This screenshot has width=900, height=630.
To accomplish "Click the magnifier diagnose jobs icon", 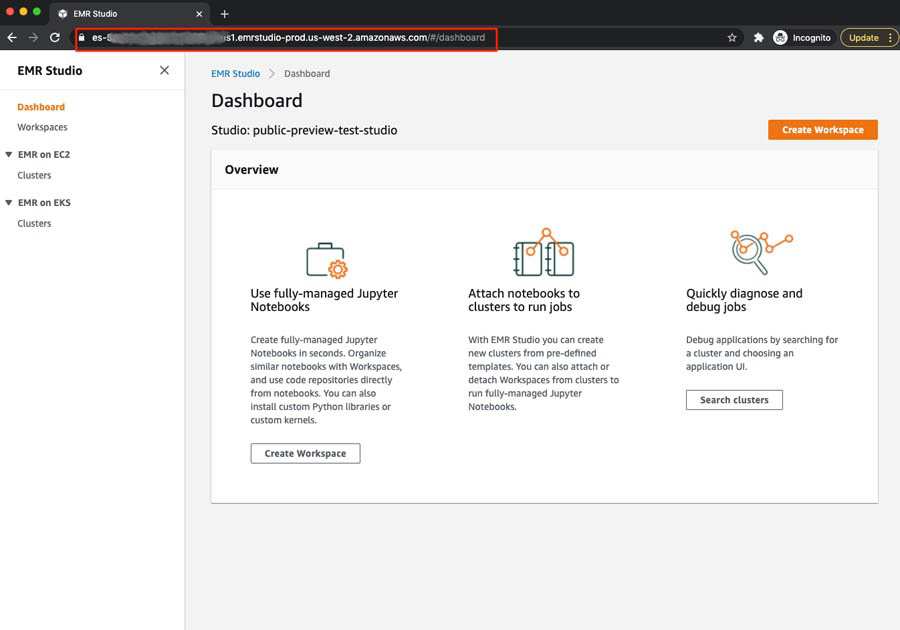I will click(x=761, y=252).
